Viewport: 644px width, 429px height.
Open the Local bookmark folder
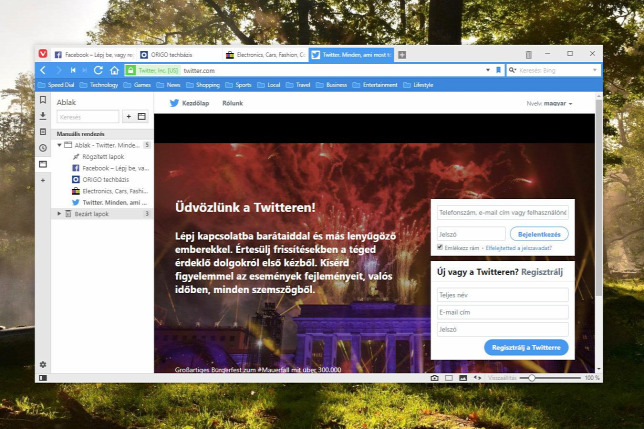269,85
